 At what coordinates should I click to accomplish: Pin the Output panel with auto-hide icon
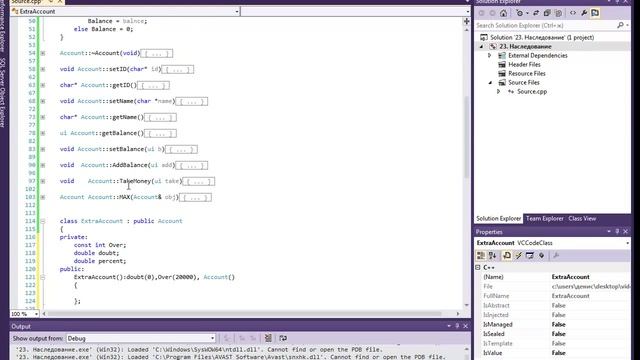(457, 326)
